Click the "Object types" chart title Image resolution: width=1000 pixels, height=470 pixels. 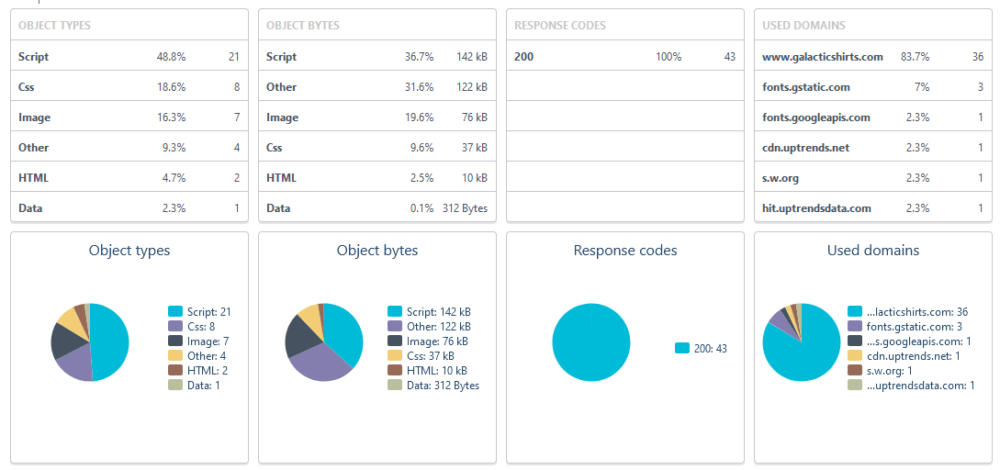pyautogui.click(x=129, y=251)
